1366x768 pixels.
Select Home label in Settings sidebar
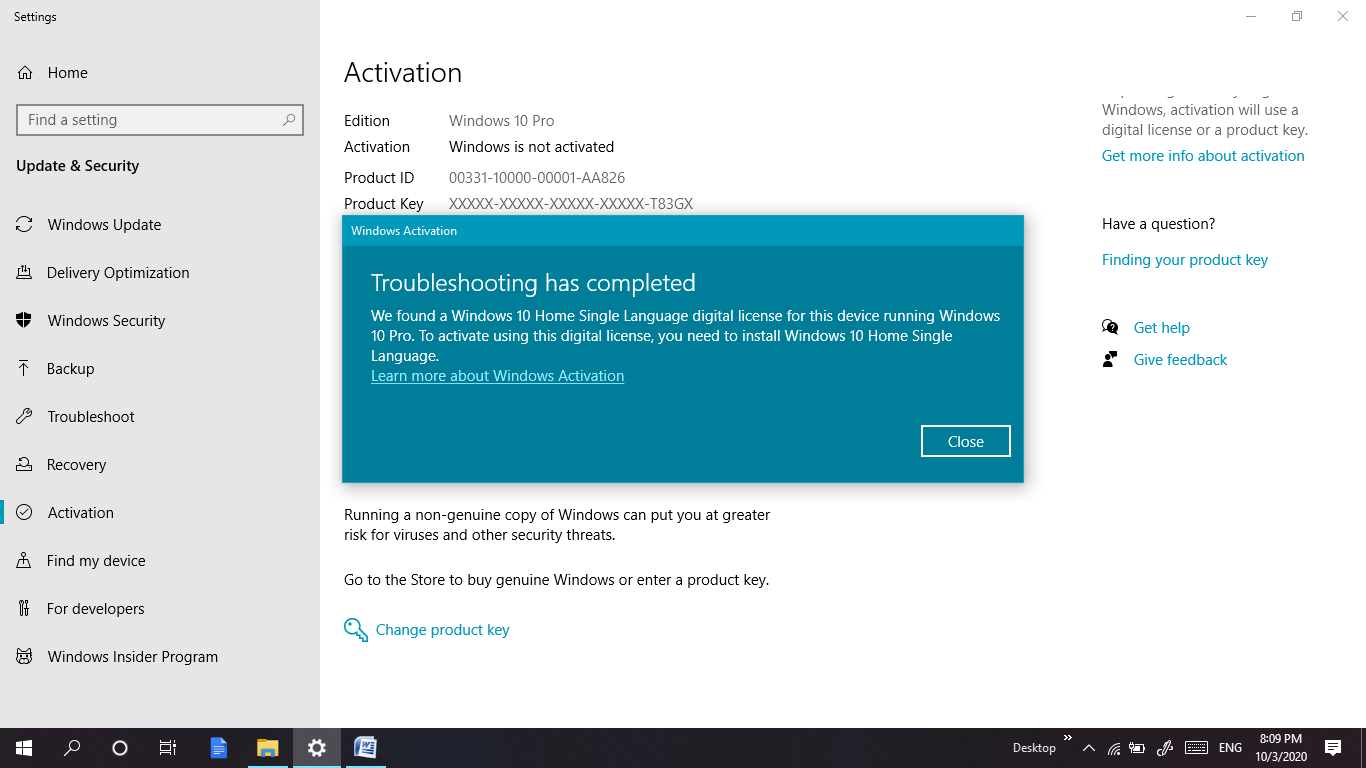(67, 73)
